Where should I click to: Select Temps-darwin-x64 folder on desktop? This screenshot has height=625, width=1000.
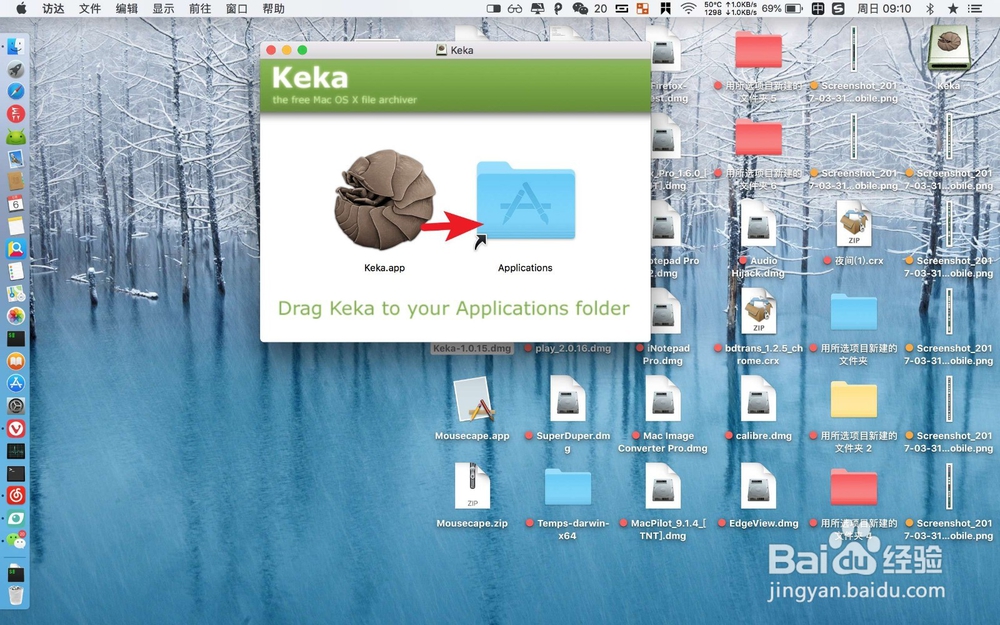[568, 488]
